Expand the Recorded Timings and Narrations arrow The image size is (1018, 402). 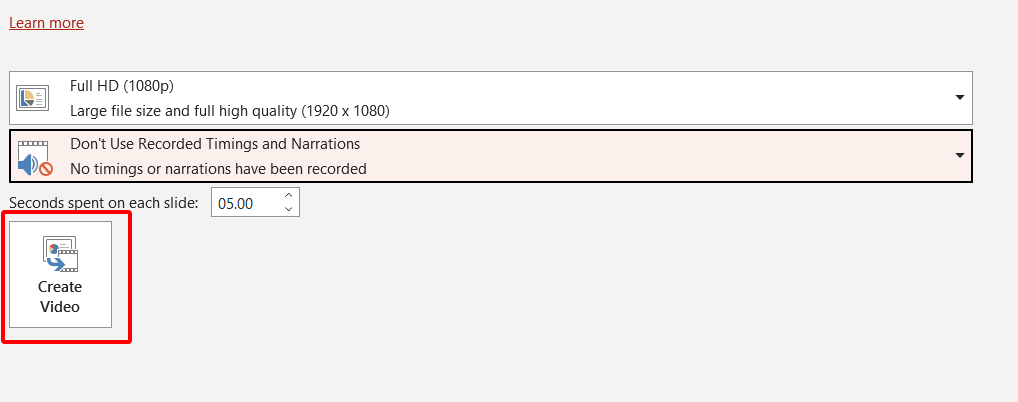click(959, 155)
